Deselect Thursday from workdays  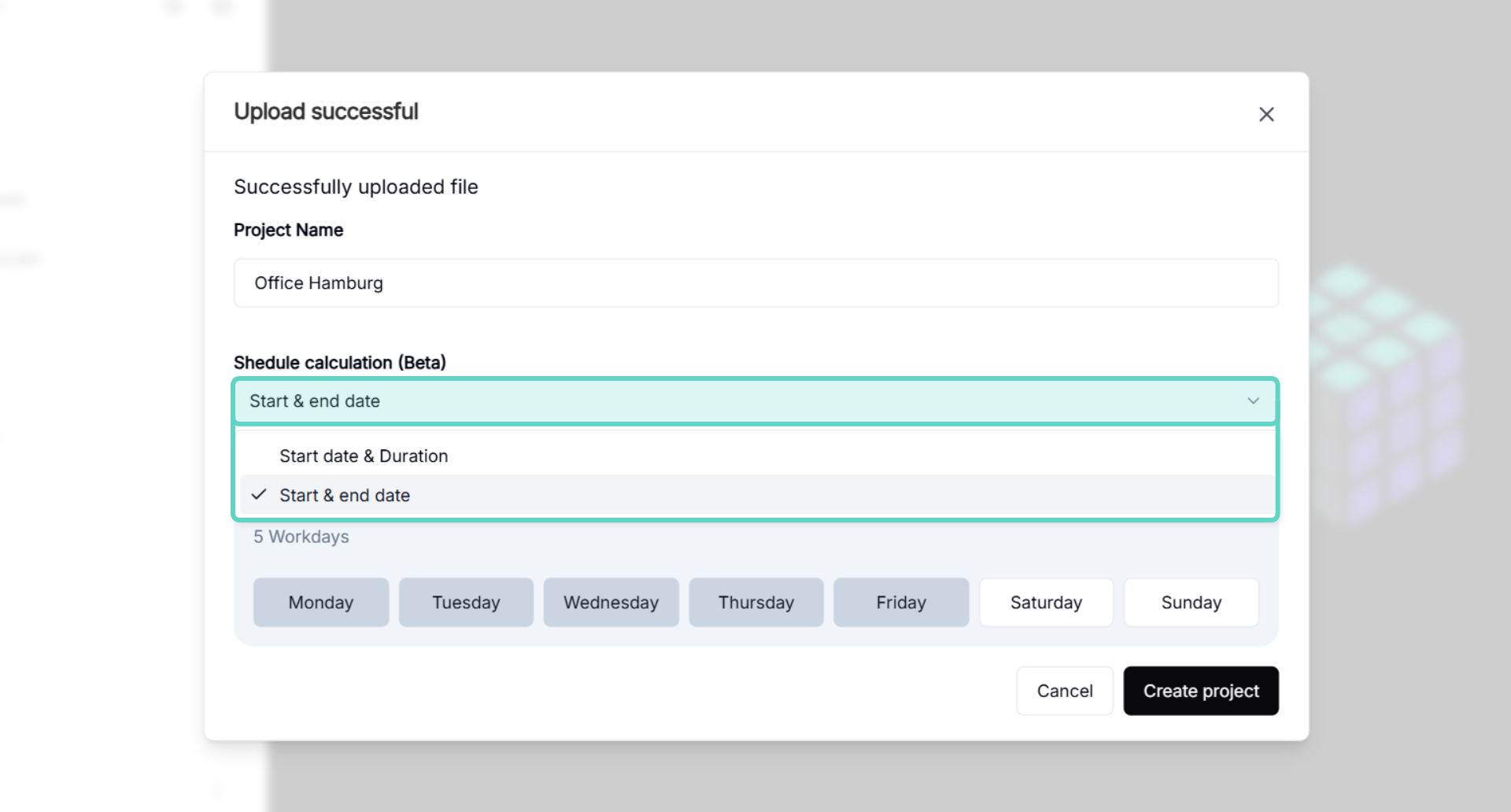(x=755, y=603)
